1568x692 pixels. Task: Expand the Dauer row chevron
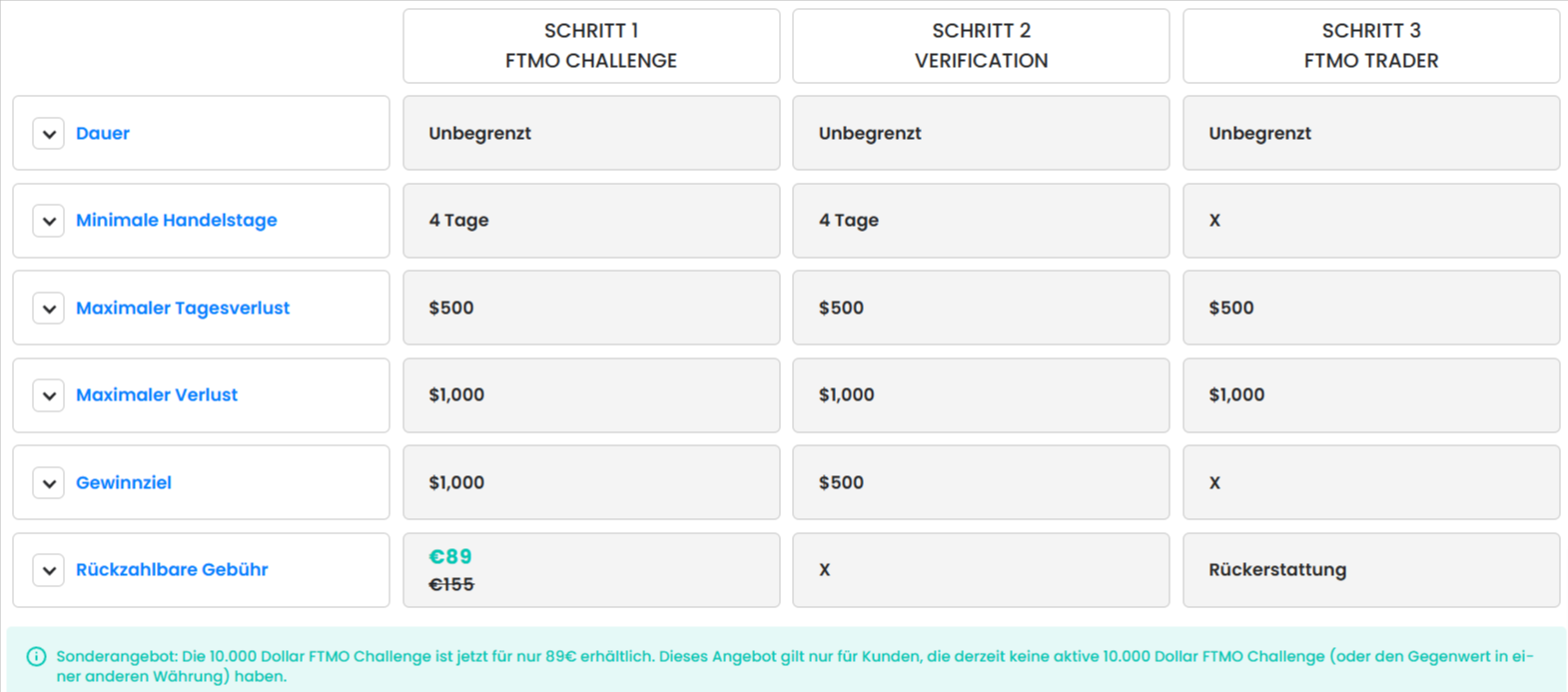click(48, 134)
